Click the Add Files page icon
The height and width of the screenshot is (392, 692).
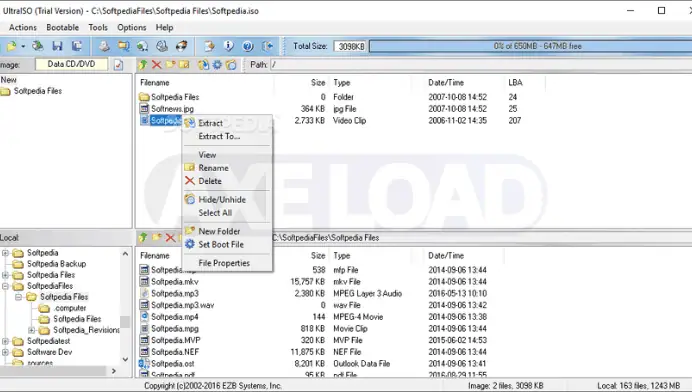(209, 46)
